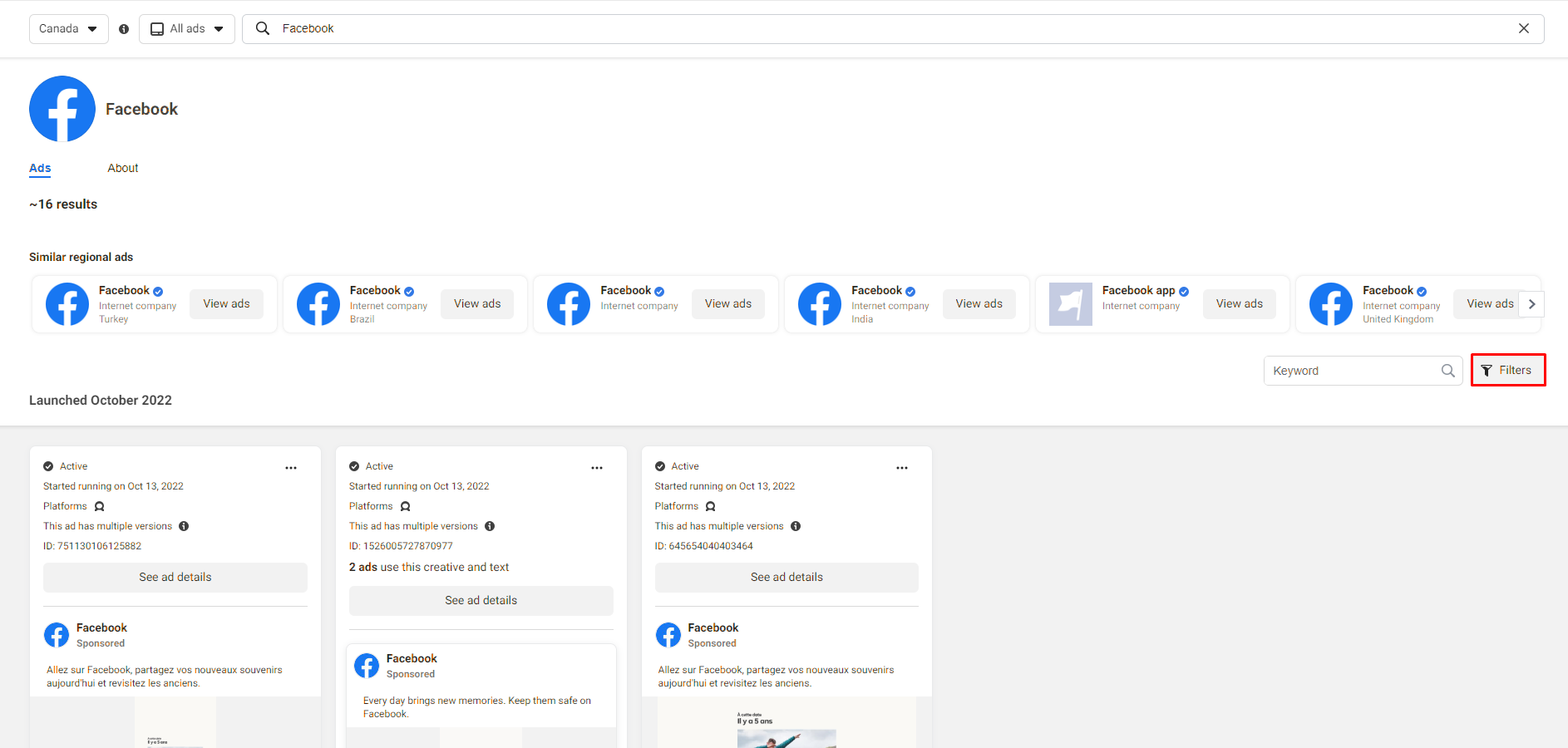1568x748 pixels.
Task: Click the magnifier icon in the Keyword field
Action: [x=1448, y=371]
